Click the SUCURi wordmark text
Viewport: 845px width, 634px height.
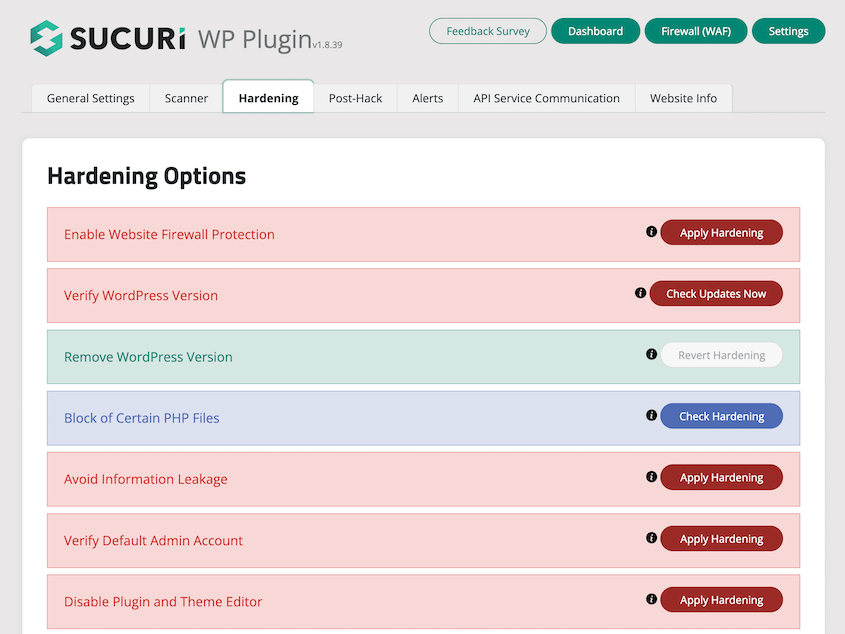[x=128, y=39]
